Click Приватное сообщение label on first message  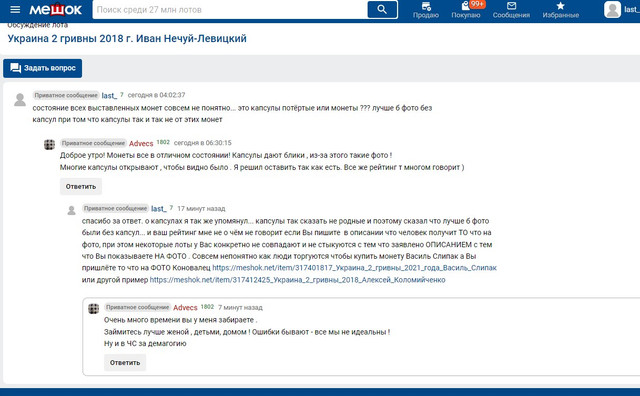click(x=66, y=95)
